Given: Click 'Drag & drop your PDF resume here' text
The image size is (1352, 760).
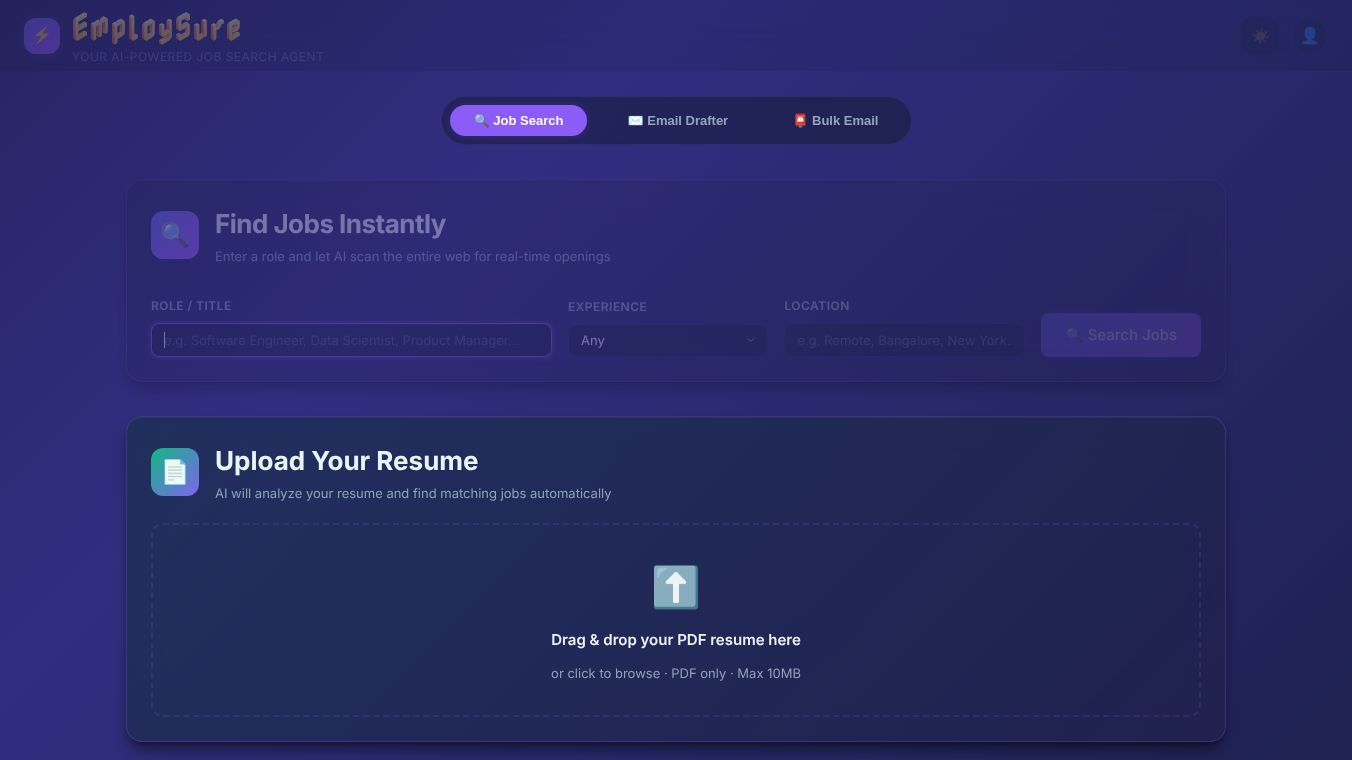Looking at the screenshot, I should pos(676,640).
